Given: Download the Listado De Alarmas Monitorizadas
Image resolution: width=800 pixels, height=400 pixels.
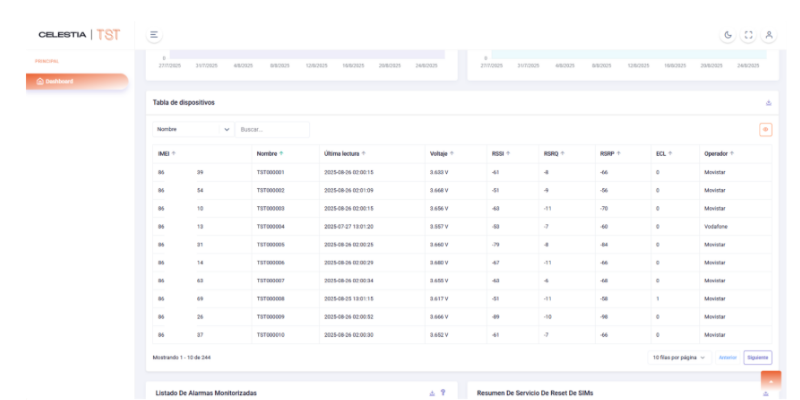Looking at the screenshot, I should point(432,393).
